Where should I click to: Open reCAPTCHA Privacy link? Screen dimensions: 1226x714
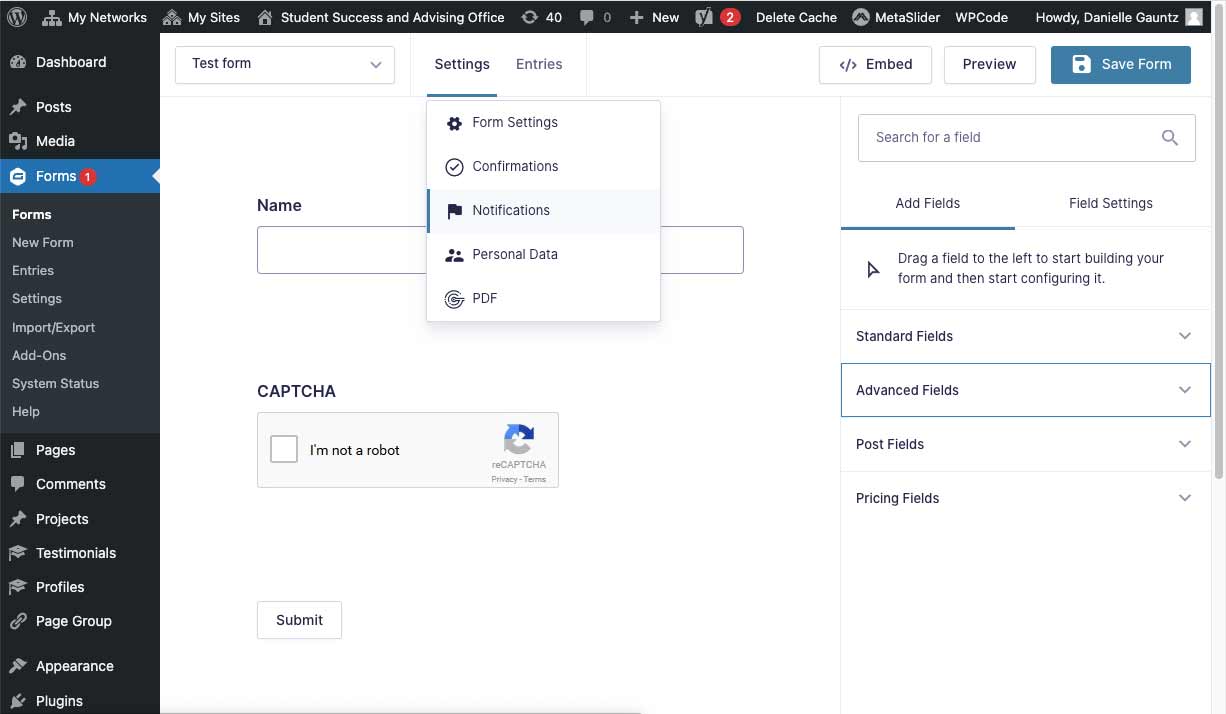[x=504, y=480]
